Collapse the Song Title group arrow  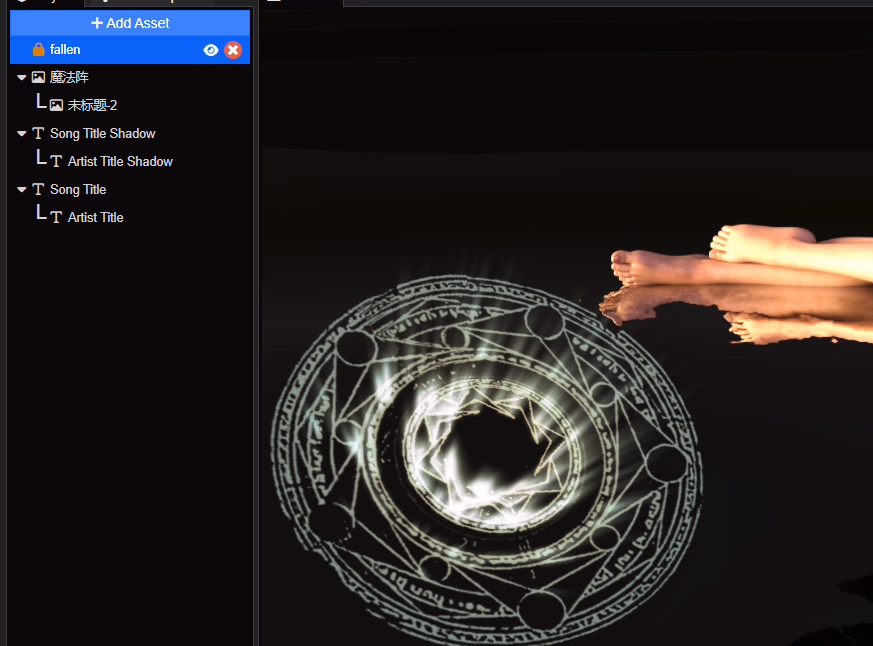point(22,189)
